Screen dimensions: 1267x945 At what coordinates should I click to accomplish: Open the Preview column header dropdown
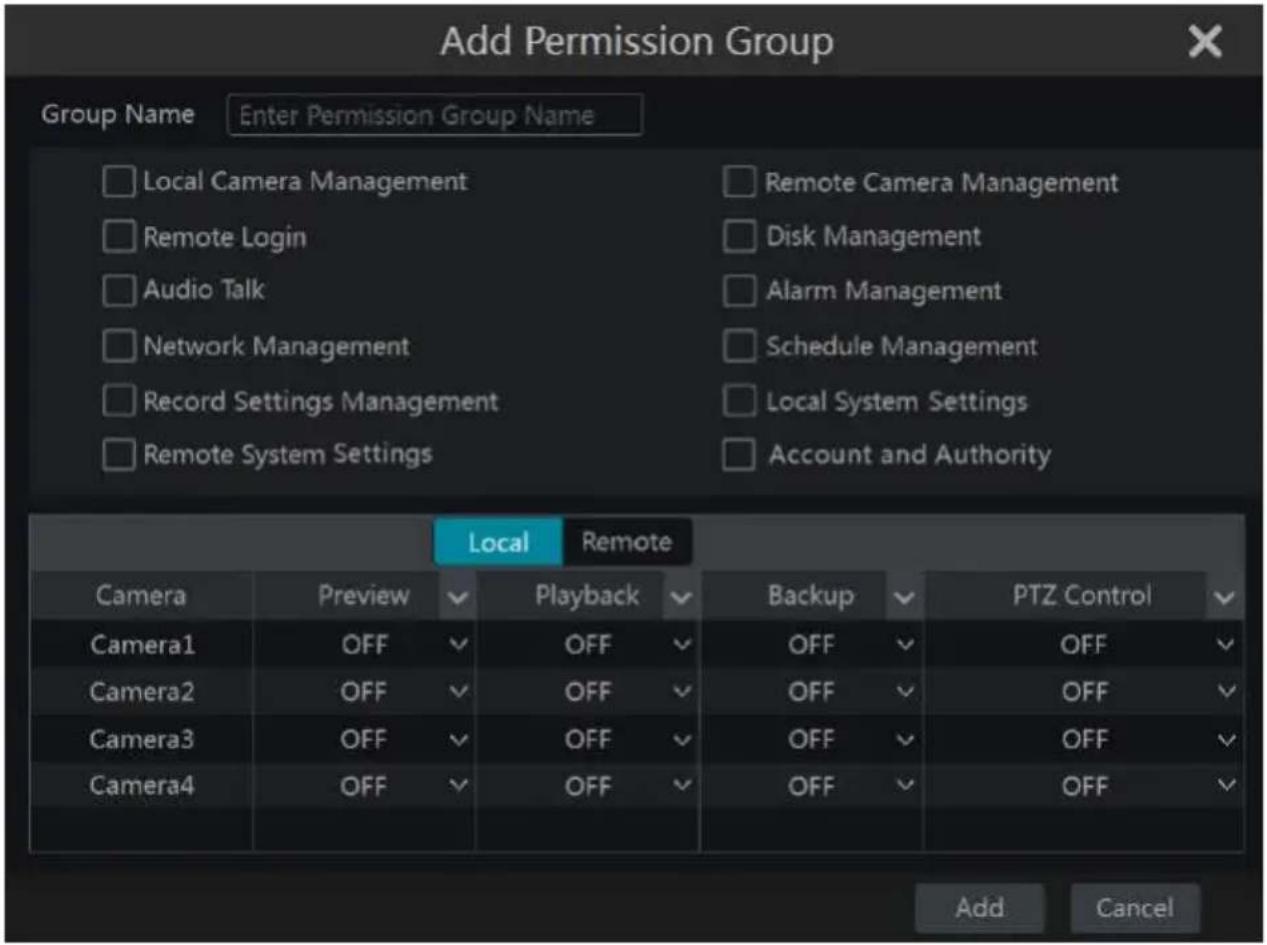click(x=458, y=597)
